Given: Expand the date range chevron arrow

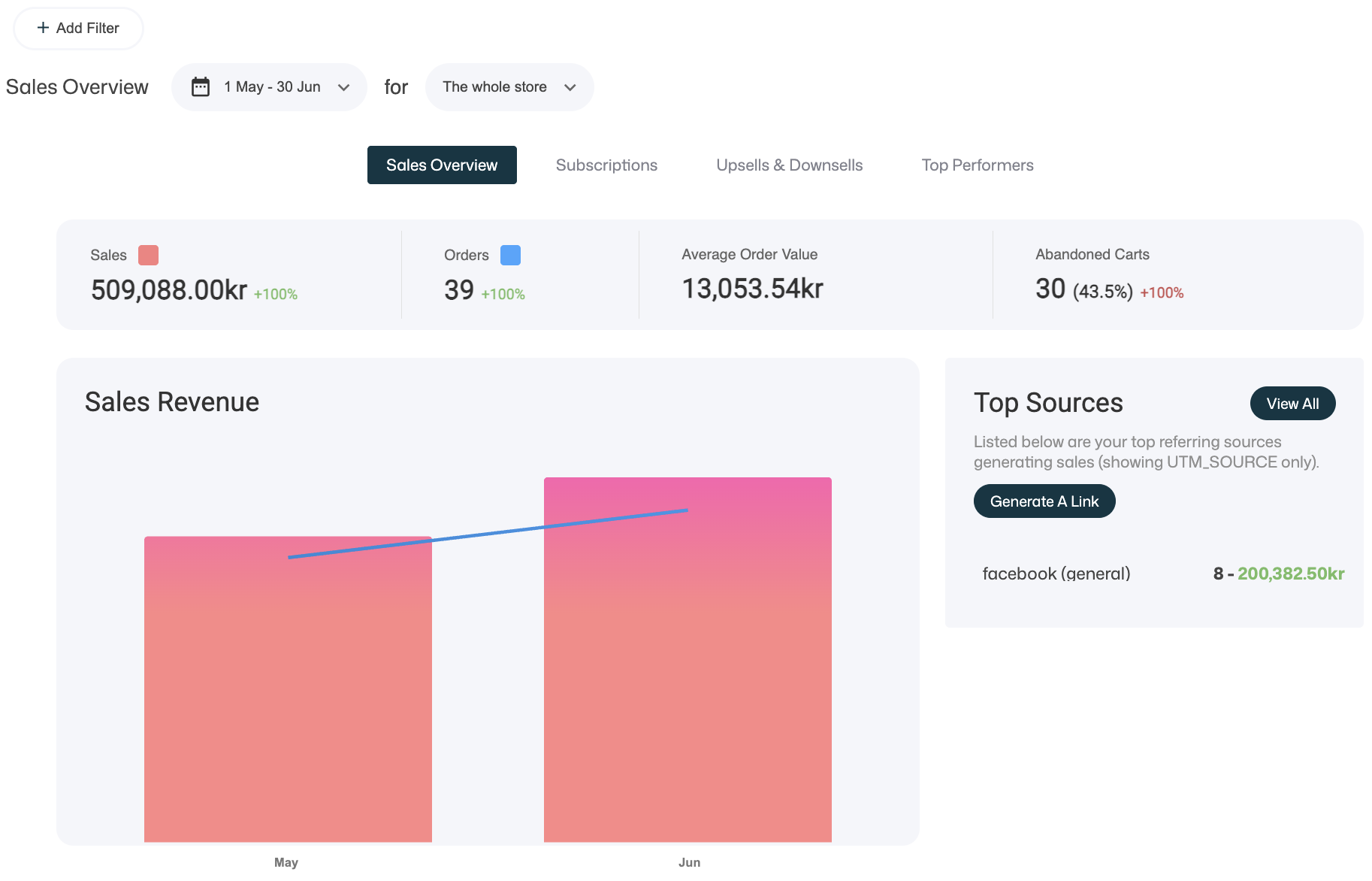Looking at the screenshot, I should [344, 87].
